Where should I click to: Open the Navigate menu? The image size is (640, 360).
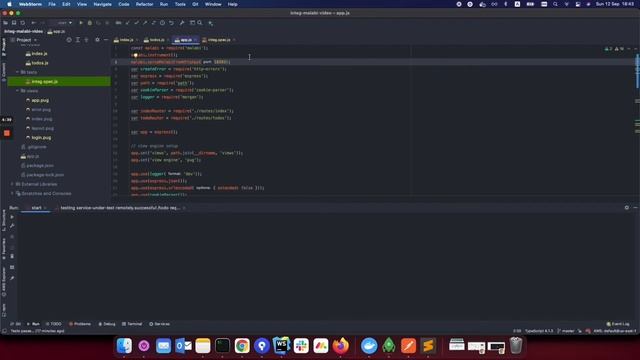click(102, 4)
